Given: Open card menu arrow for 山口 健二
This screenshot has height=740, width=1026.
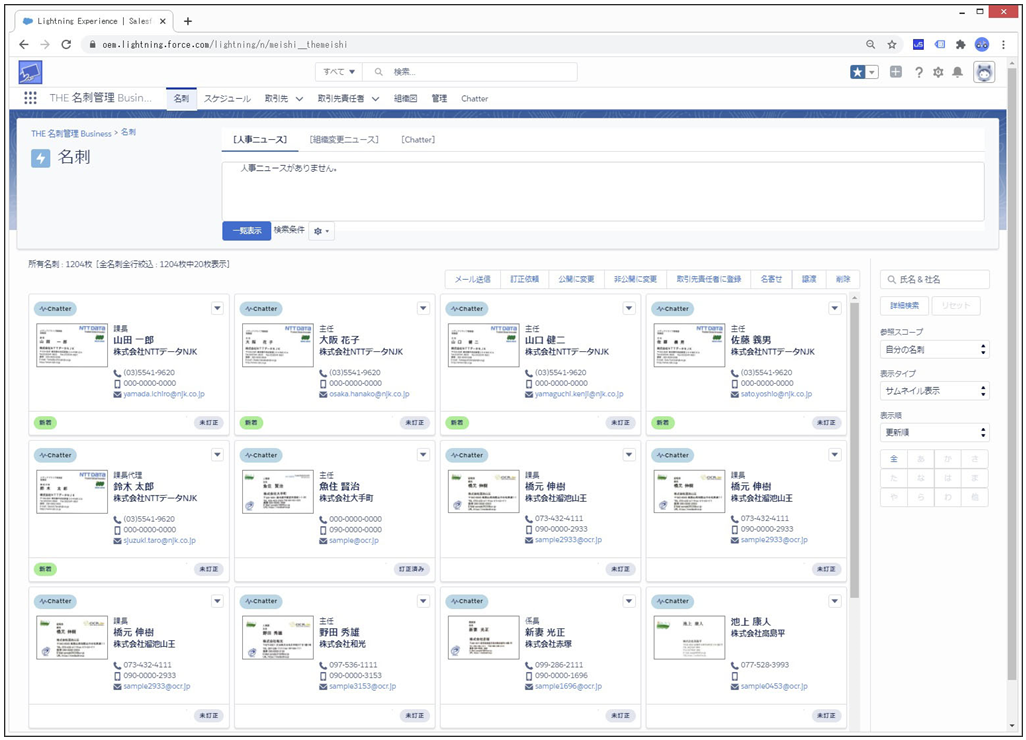Looking at the screenshot, I should point(629,308).
